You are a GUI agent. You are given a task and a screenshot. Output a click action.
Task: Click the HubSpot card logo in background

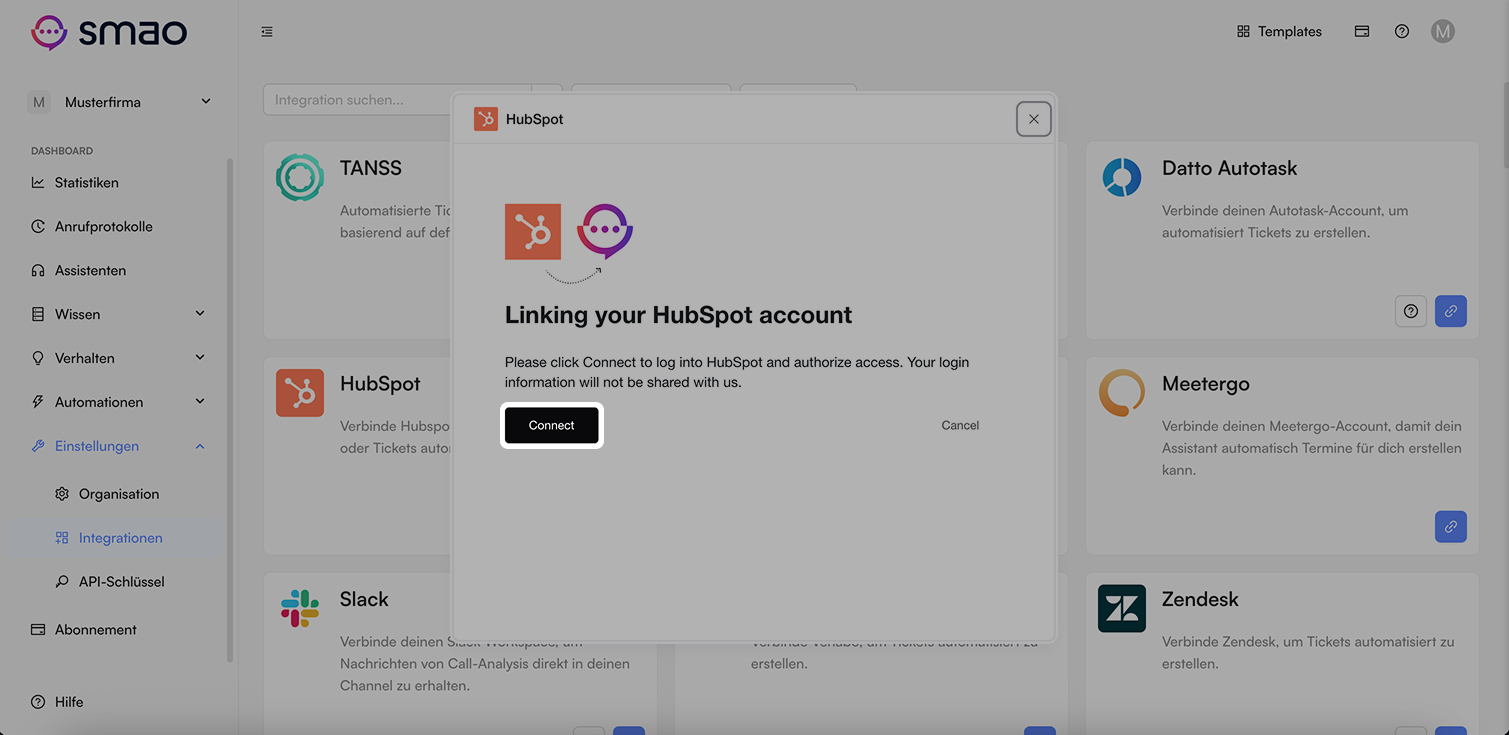(x=300, y=393)
